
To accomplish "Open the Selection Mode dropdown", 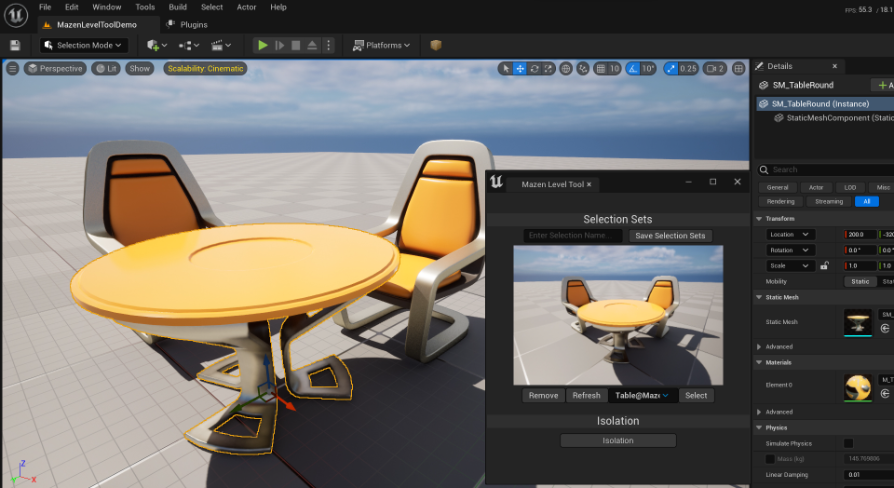I will 83,45.
